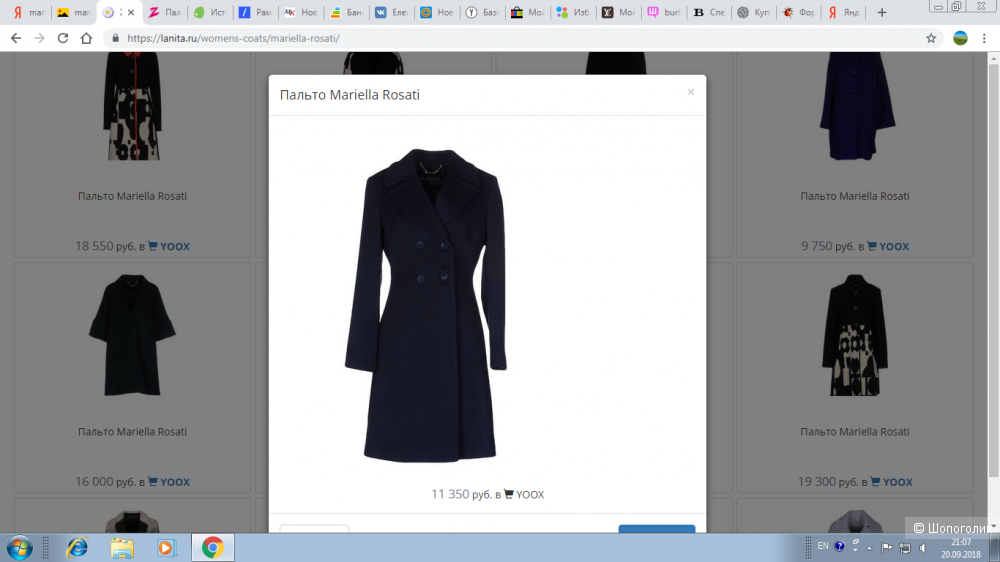
Task: Click the Chrome profile avatar icon
Action: tap(960, 38)
